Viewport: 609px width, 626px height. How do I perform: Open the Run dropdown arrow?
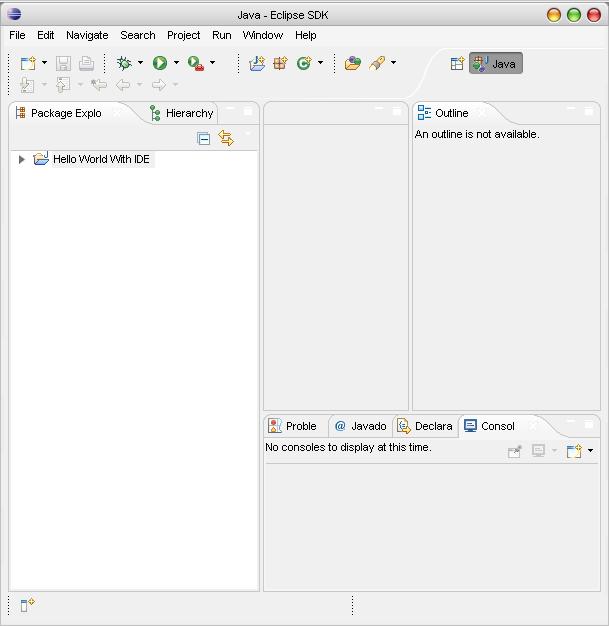coord(176,62)
